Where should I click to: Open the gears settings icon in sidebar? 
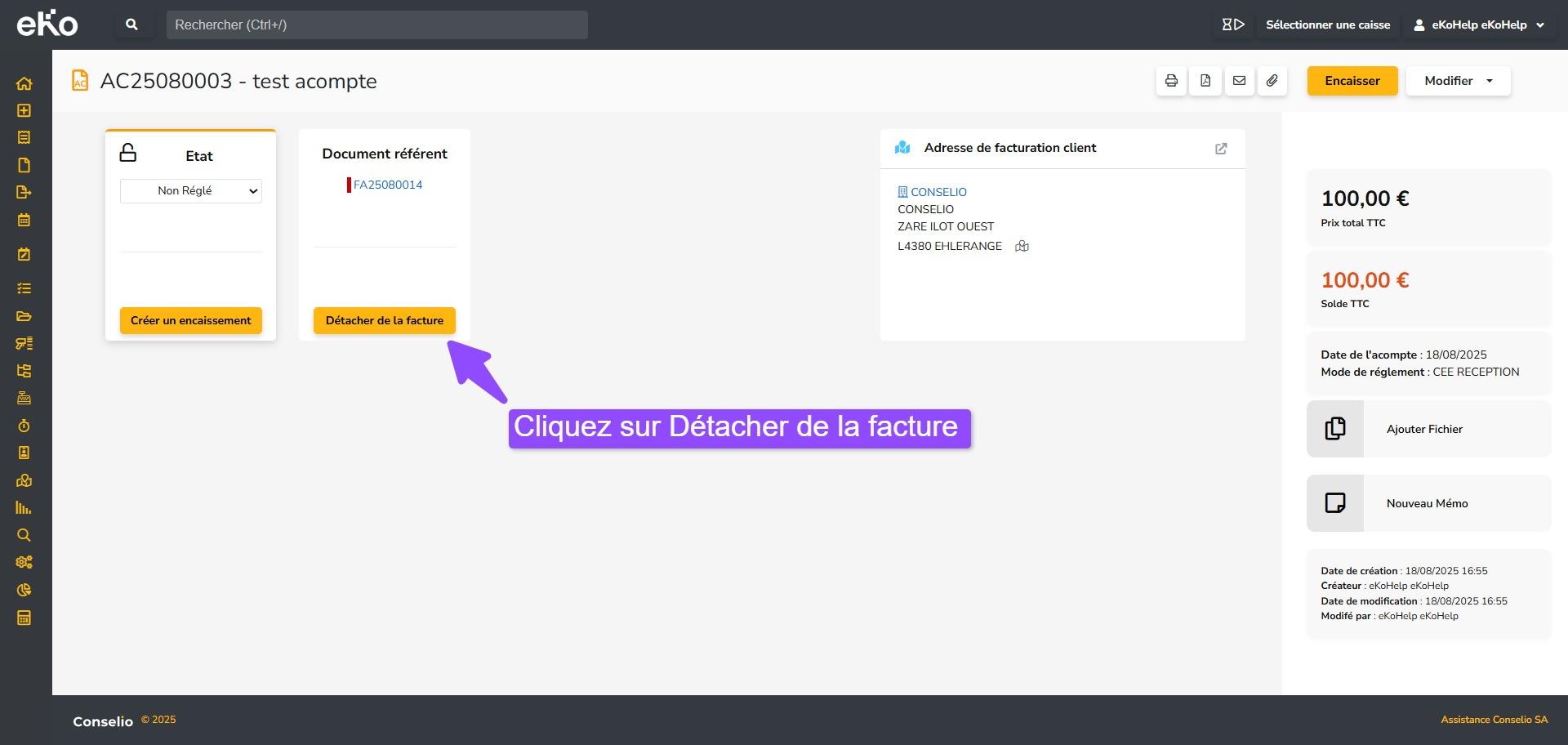click(24, 562)
